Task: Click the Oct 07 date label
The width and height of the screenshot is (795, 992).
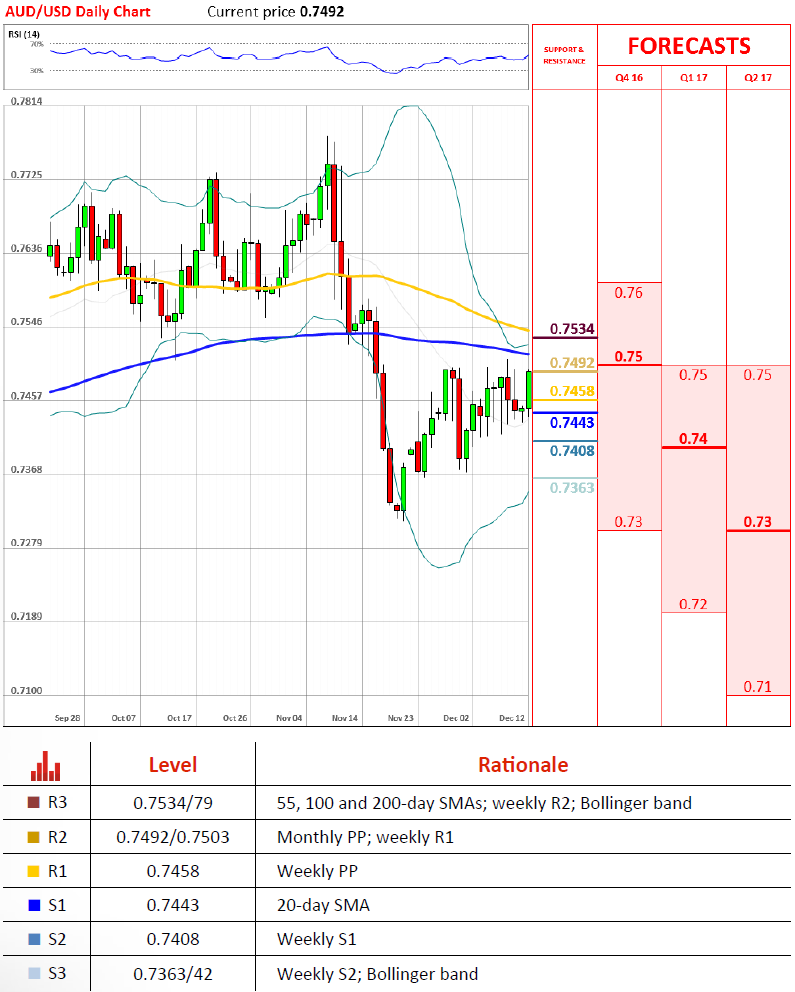Action: click(x=123, y=718)
